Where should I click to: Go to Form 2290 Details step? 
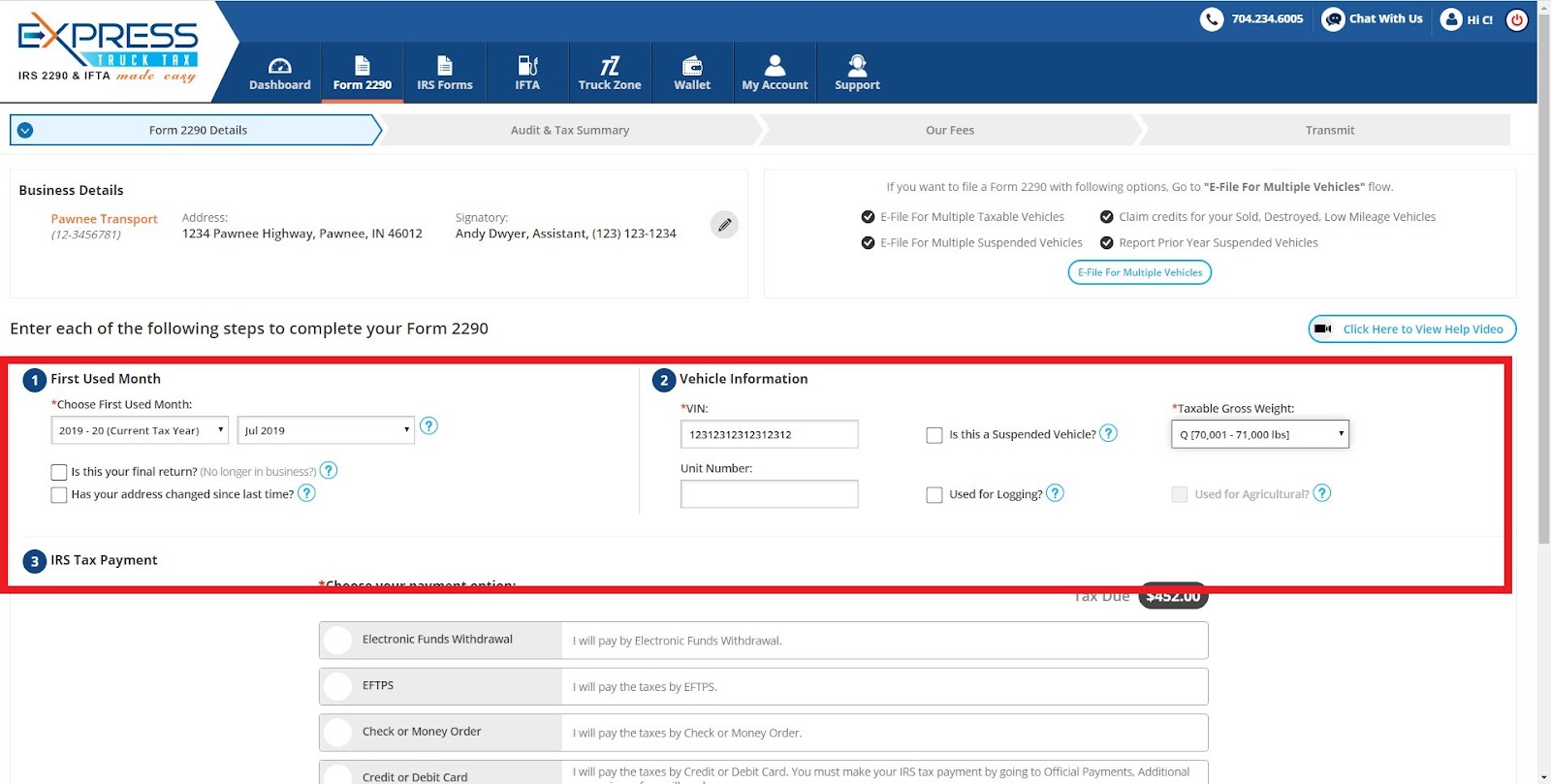pos(197,130)
